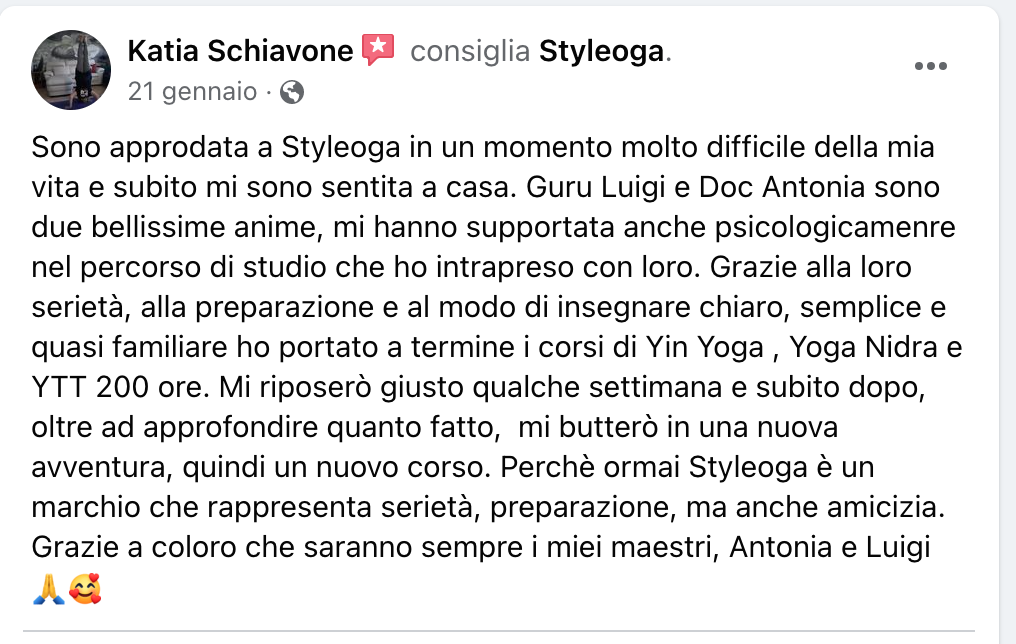Click the '21 gennaio' post timestamp

click(x=192, y=93)
